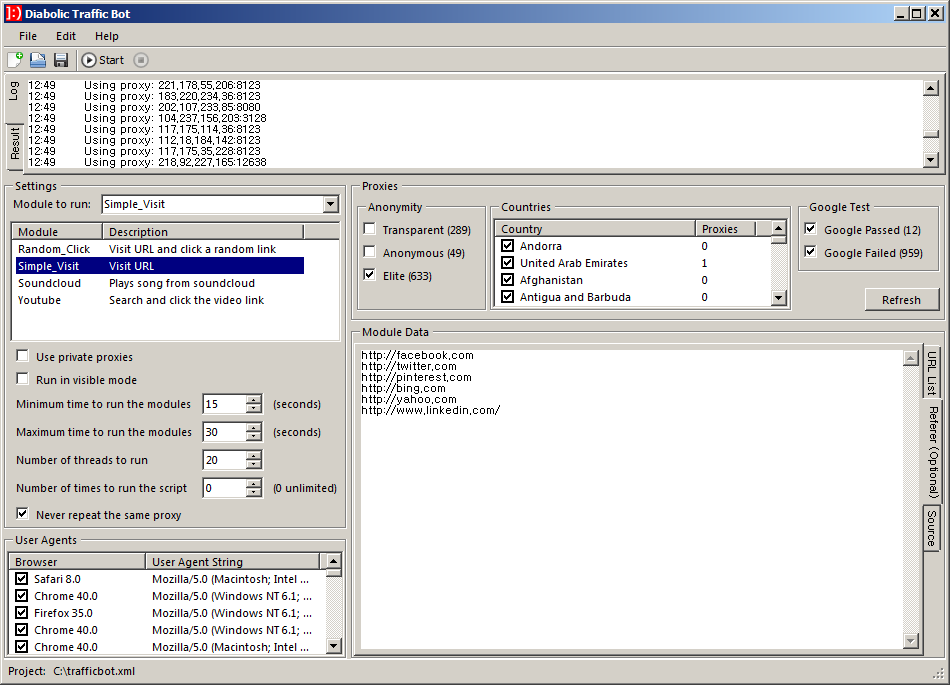
Task: Click the Save project floppy disk icon
Action: [x=61, y=60]
